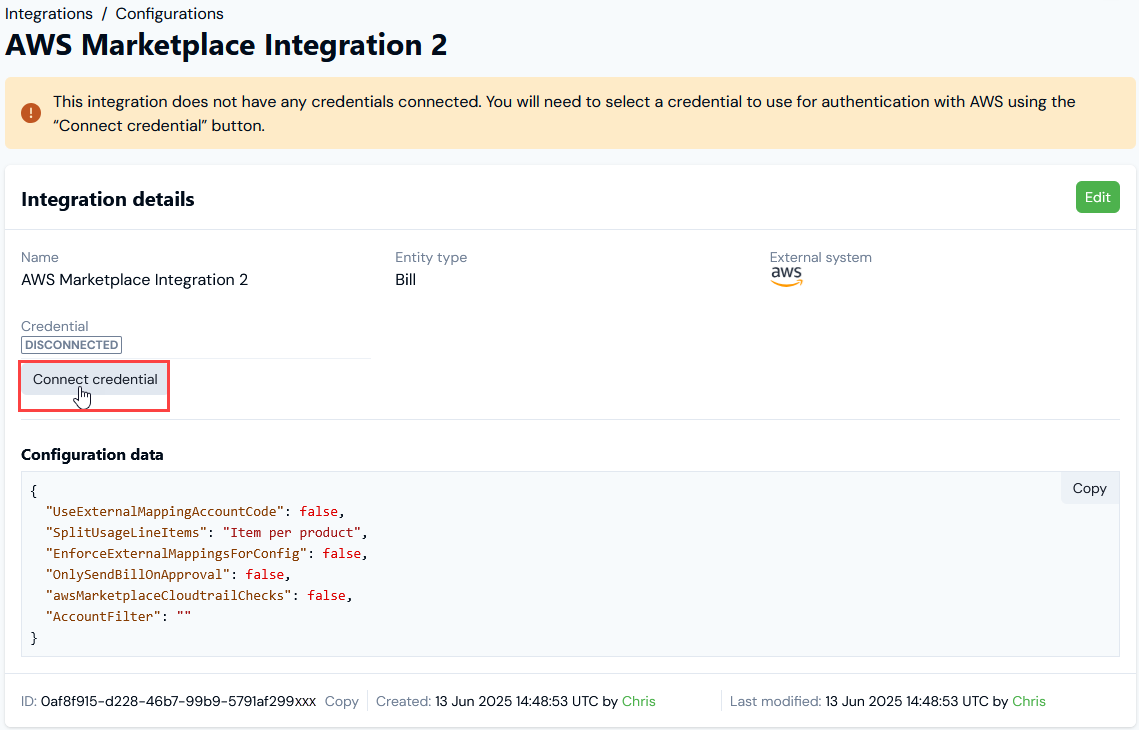Click the Integration details heading

108,199
